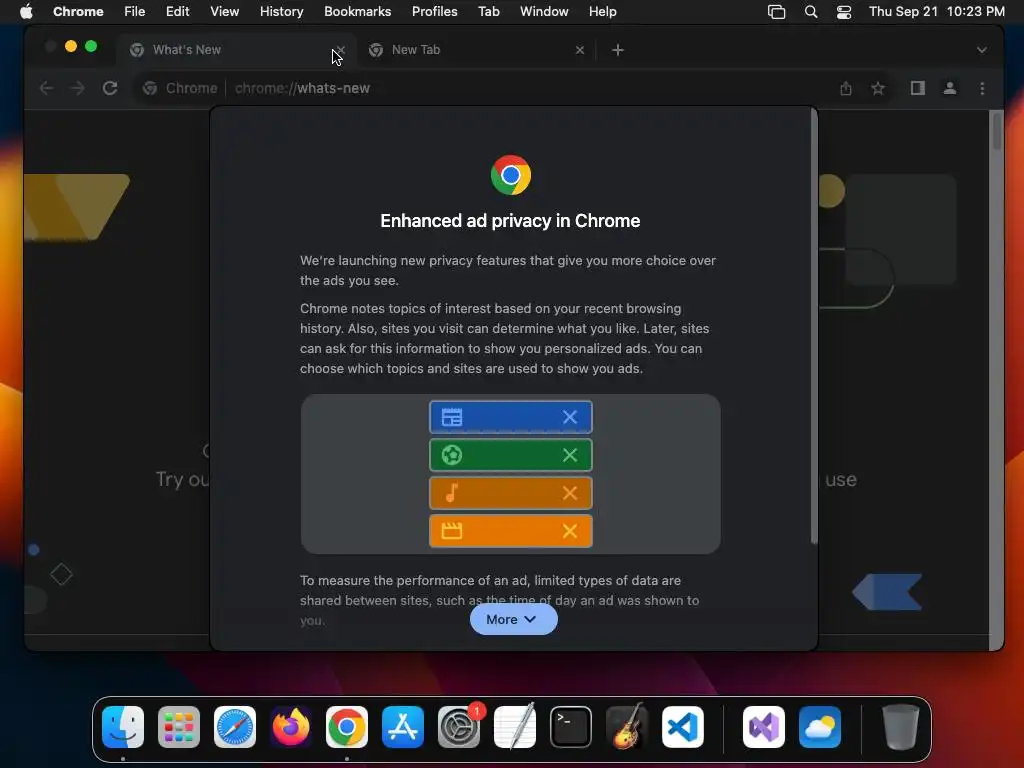The width and height of the screenshot is (1024, 768).
Task: Reload the What's New page
Action: coord(110,88)
